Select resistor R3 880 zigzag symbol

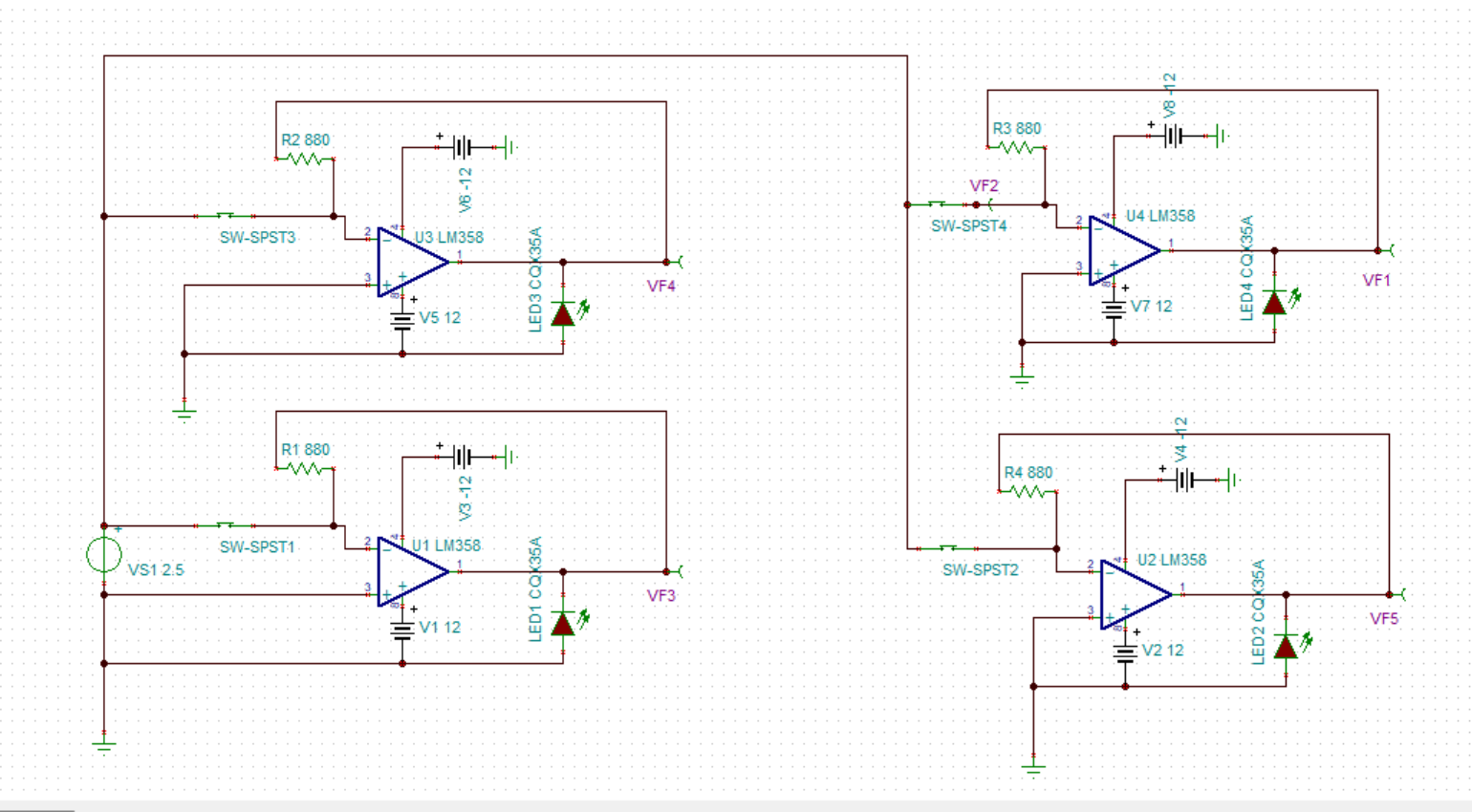click(x=1016, y=147)
